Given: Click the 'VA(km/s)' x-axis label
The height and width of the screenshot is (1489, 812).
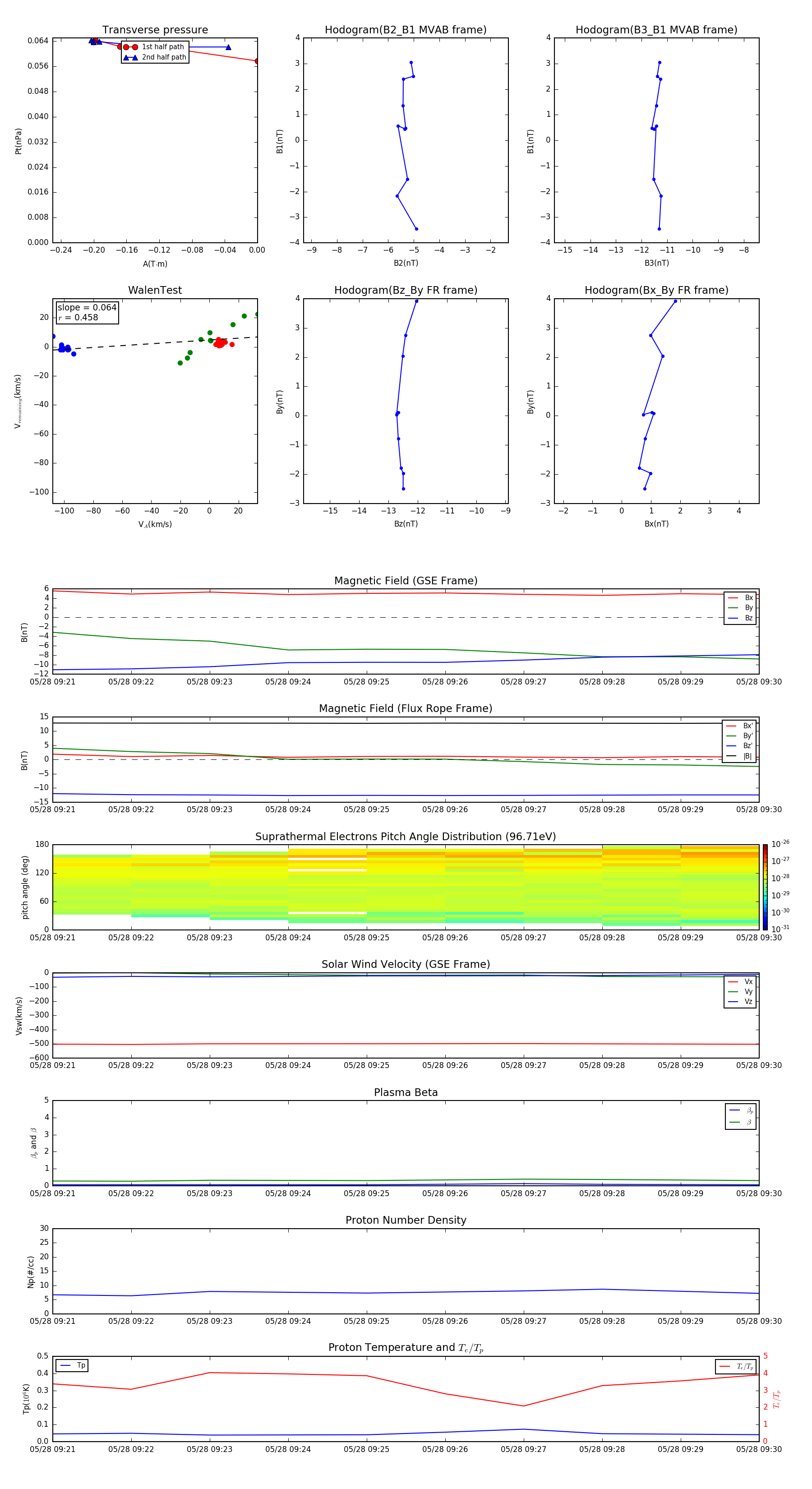Looking at the screenshot, I should 155,524.
